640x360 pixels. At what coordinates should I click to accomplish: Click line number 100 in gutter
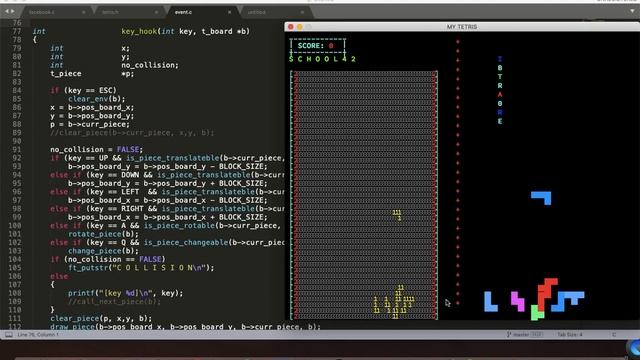[x=15, y=226]
